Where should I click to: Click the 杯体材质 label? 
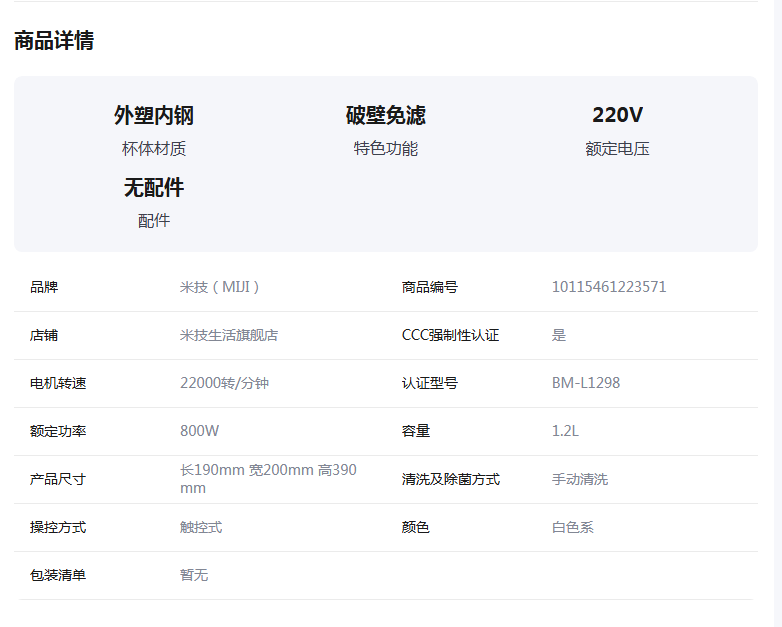(154, 149)
